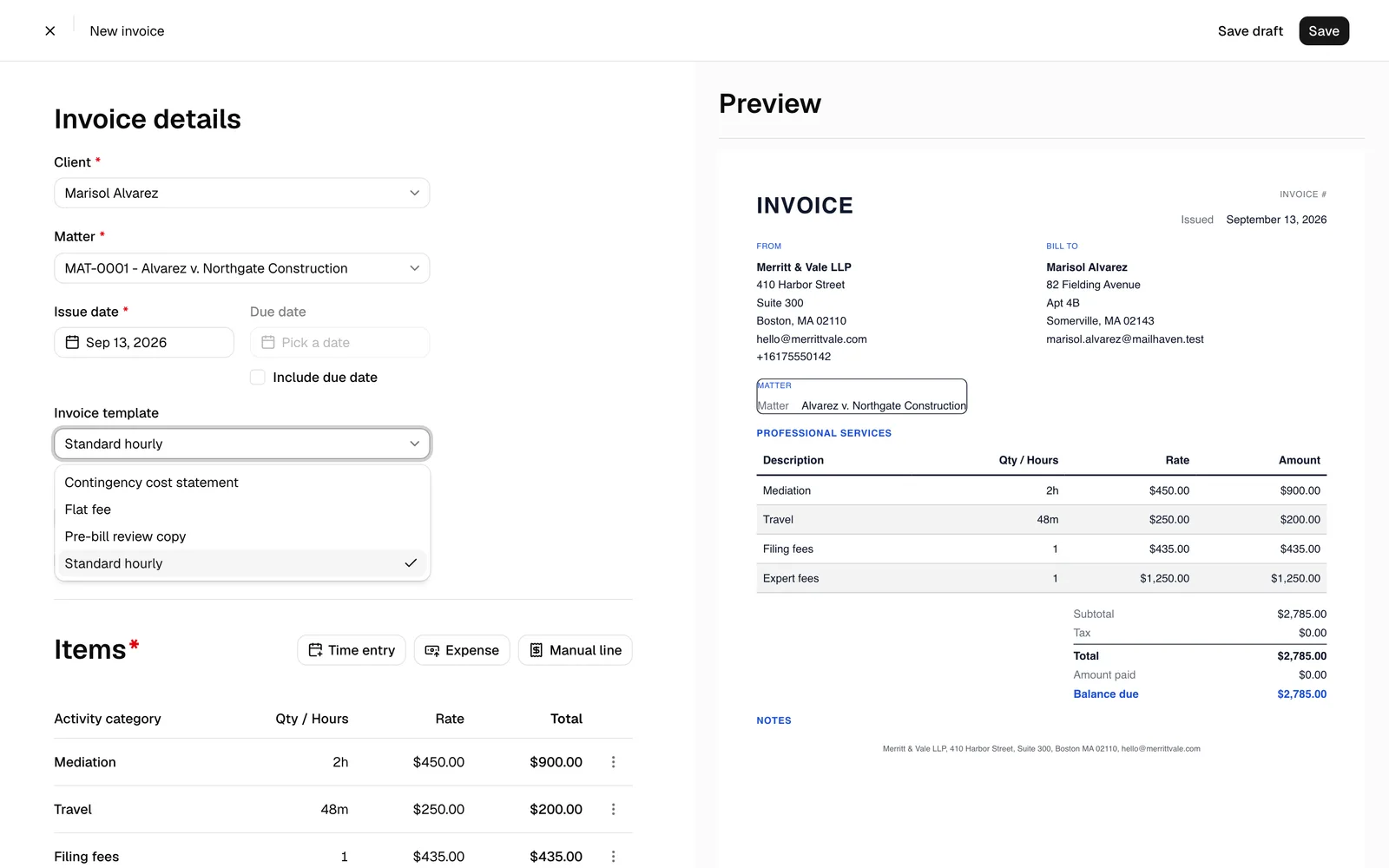Add a Time entry item

click(x=352, y=650)
